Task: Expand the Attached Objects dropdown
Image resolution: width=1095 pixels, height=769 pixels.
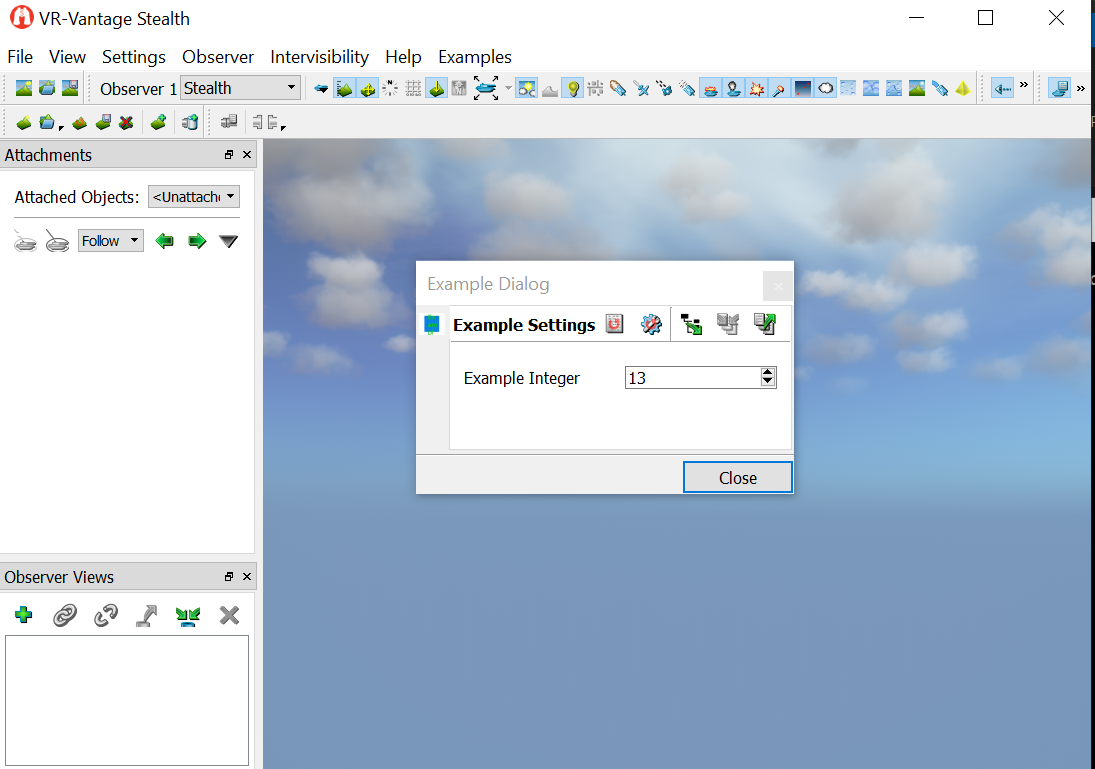Action: pos(194,197)
